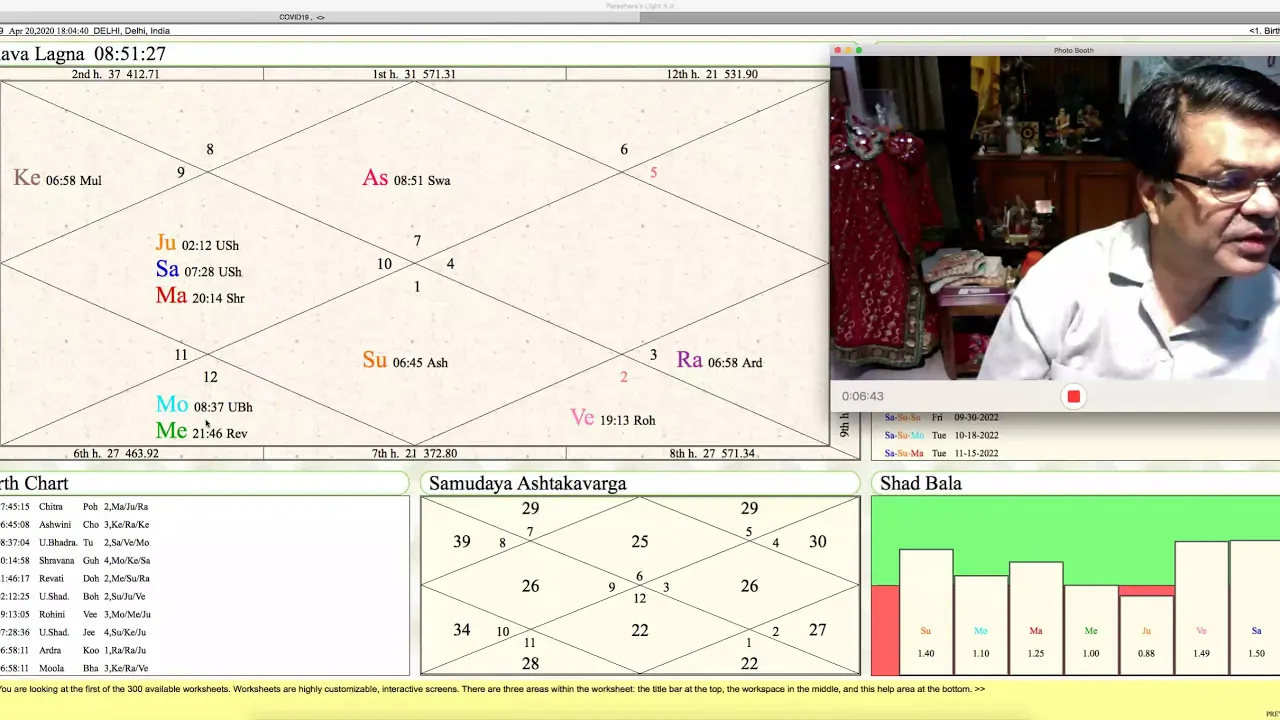Click the pink sign number 2 near Venus

(623, 377)
